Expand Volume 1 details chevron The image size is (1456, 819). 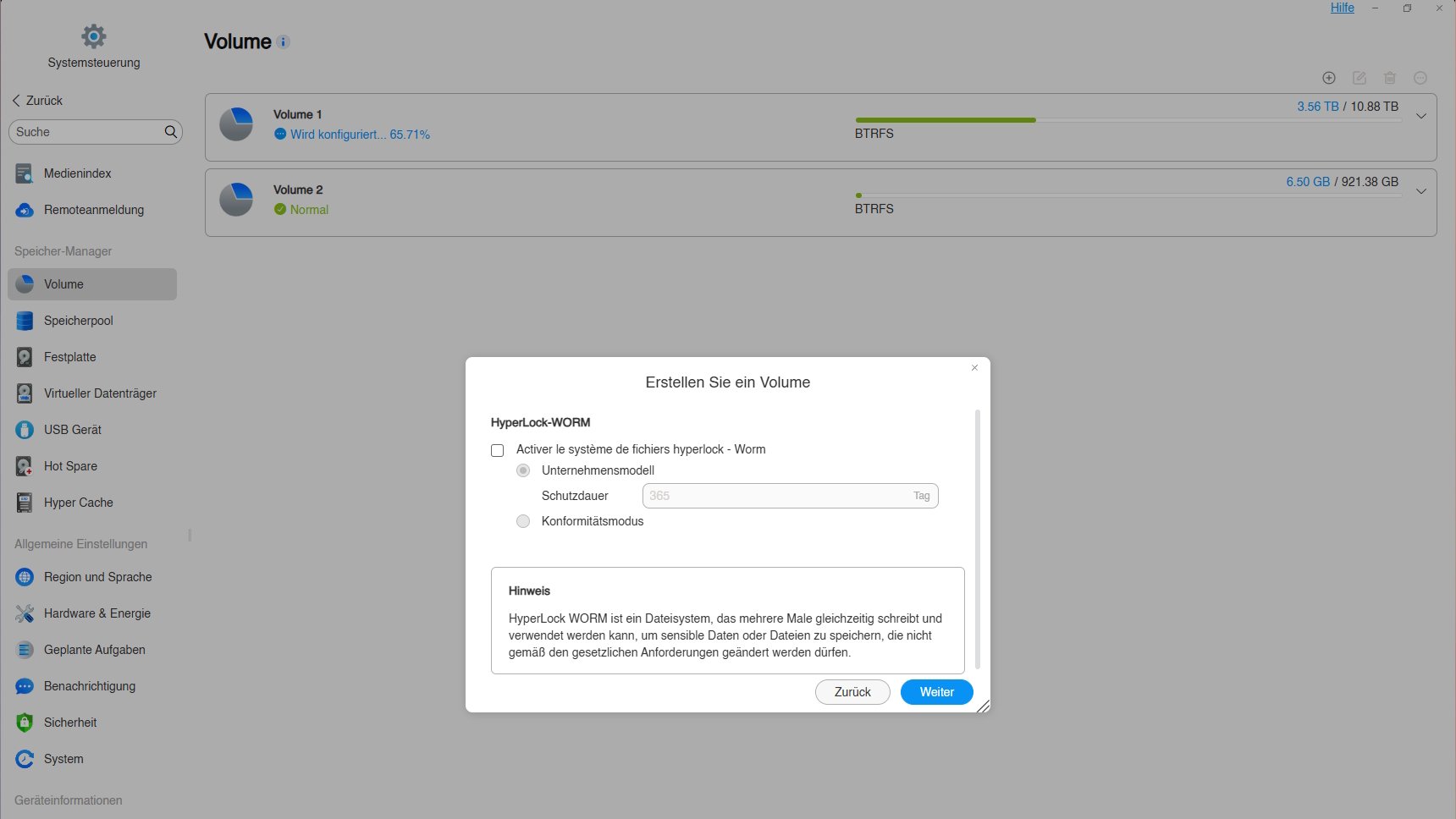point(1421,116)
